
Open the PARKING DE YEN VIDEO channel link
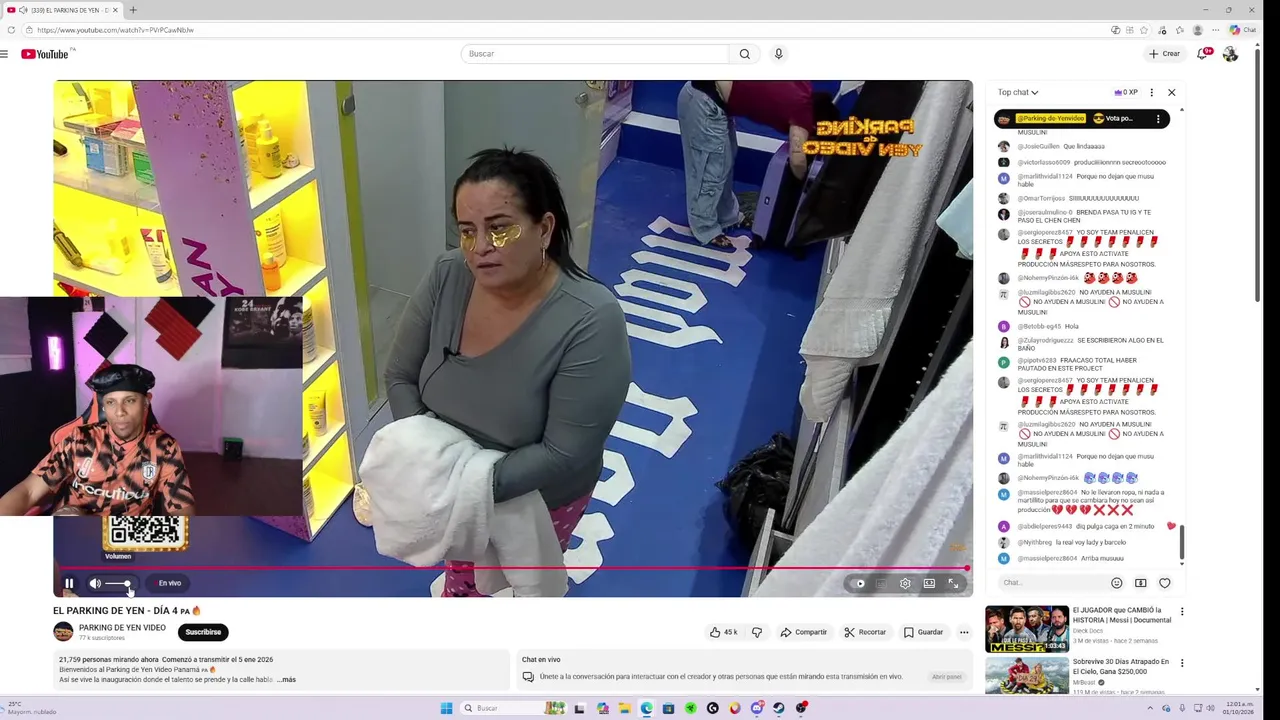click(122, 628)
